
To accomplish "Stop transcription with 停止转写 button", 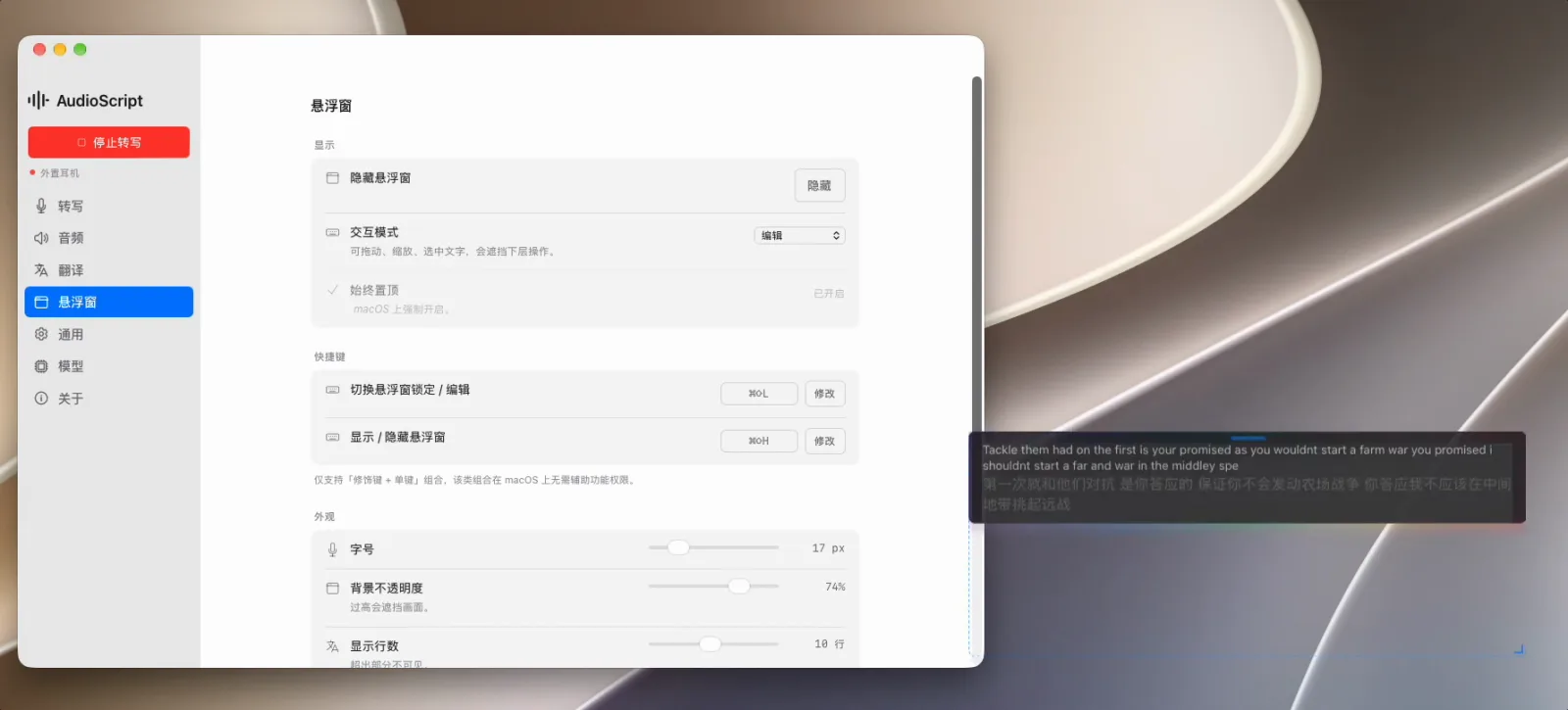I will [109, 142].
